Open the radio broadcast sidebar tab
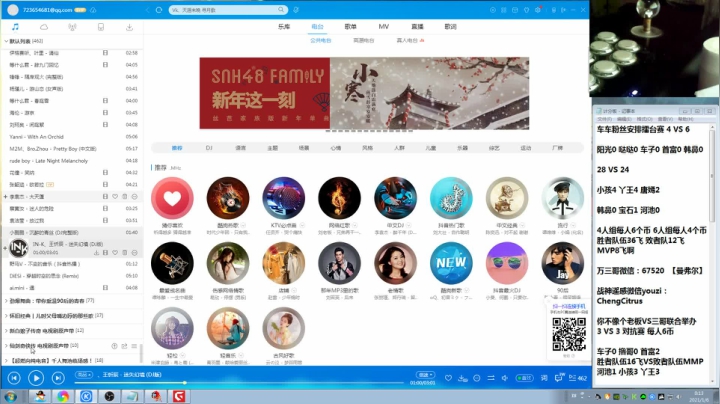720x404 pixels. pyautogui.click(x=72, y=27)
